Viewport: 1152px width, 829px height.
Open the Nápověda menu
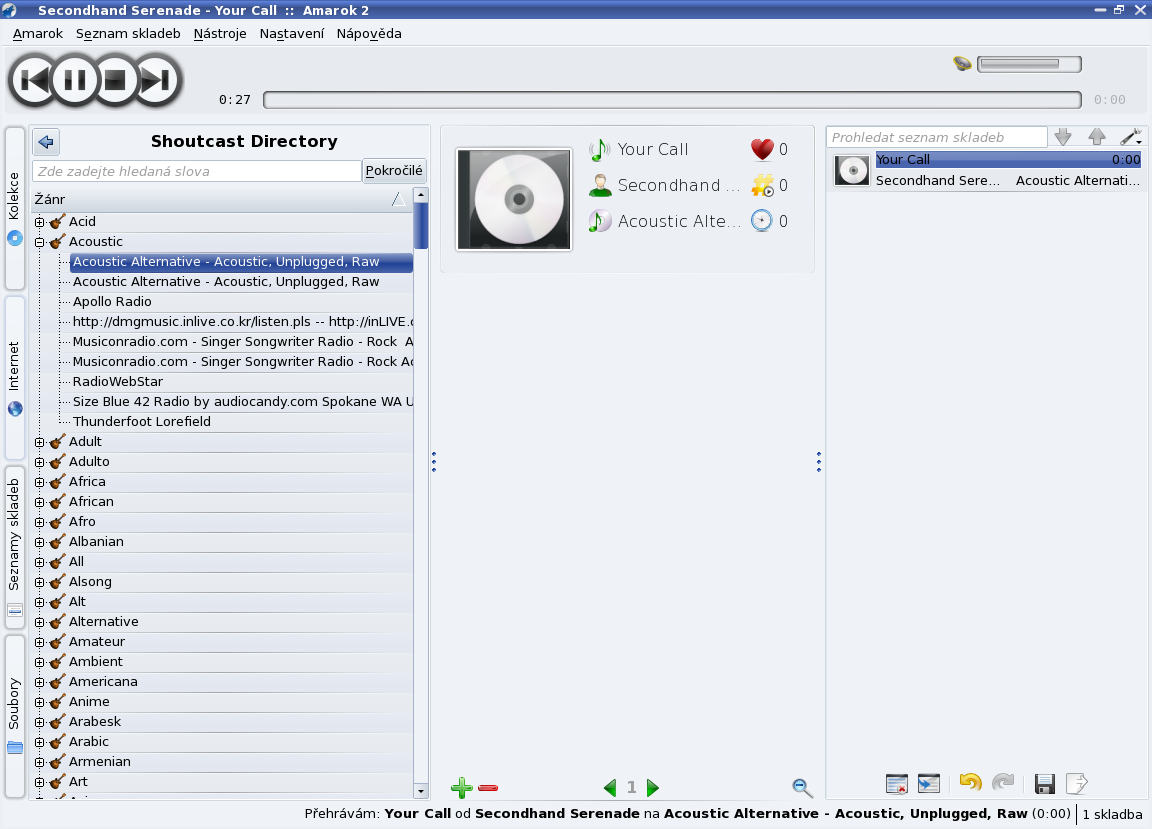coord(369,34)
